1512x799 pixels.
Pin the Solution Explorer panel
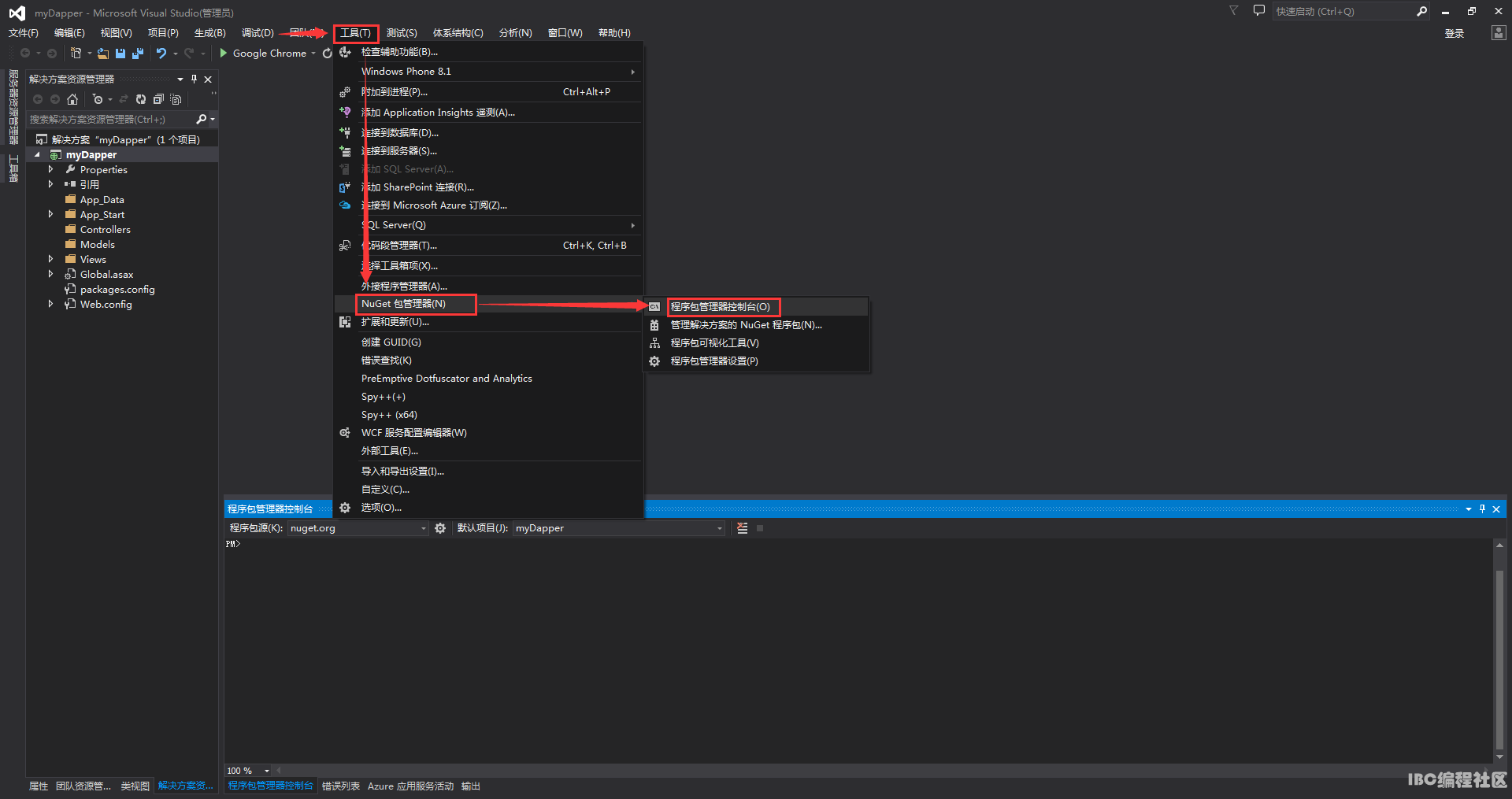point(194,79)
